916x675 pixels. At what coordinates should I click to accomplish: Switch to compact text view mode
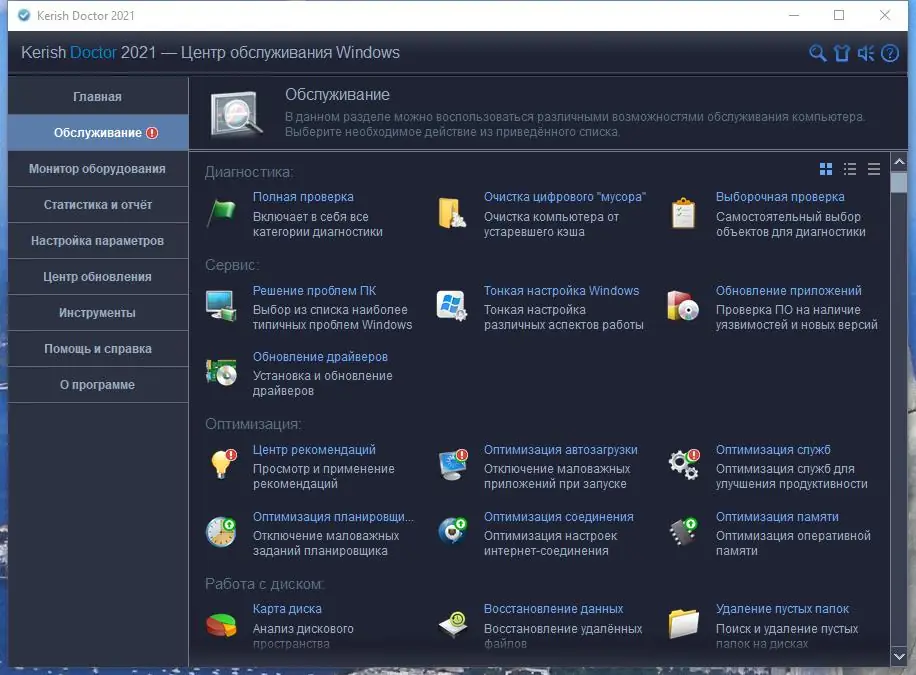point(873,170)
